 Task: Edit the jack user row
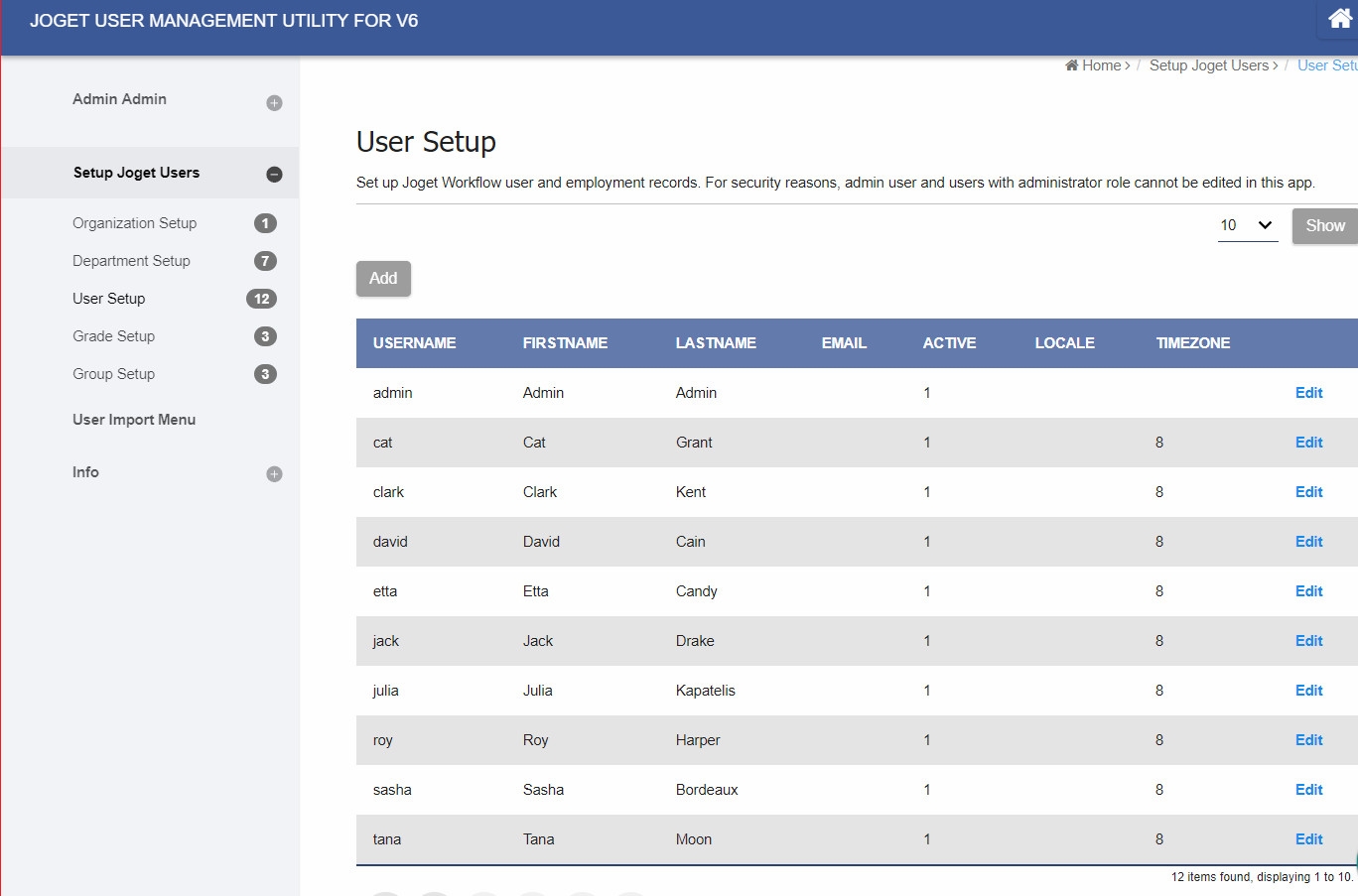click(1308, 641)
